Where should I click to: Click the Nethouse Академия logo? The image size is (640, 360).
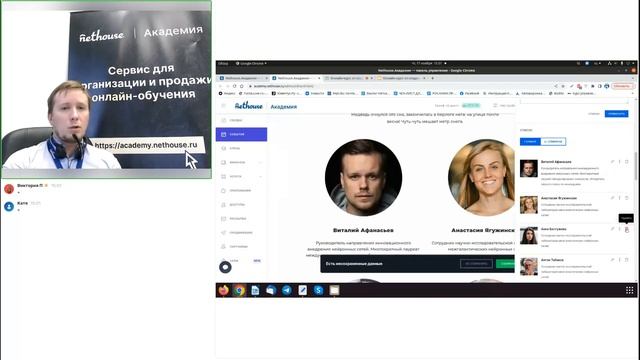(266, 106)
